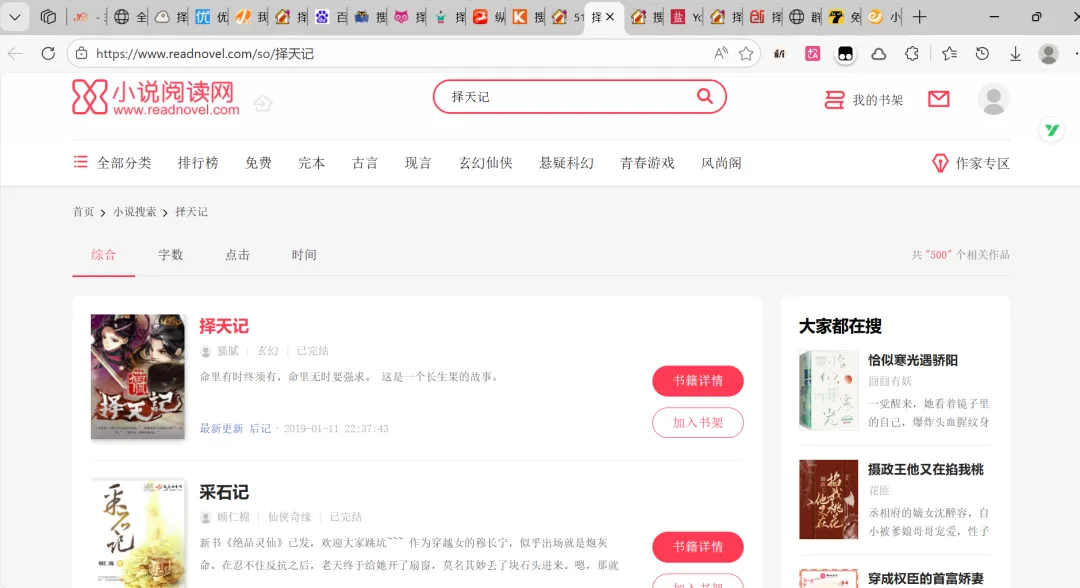Image resolution: width=1080 pixels, height=588 pixels.
Task: Open 摄政王他又在掐我桃 title link
Action: click(x=926, y=470)
